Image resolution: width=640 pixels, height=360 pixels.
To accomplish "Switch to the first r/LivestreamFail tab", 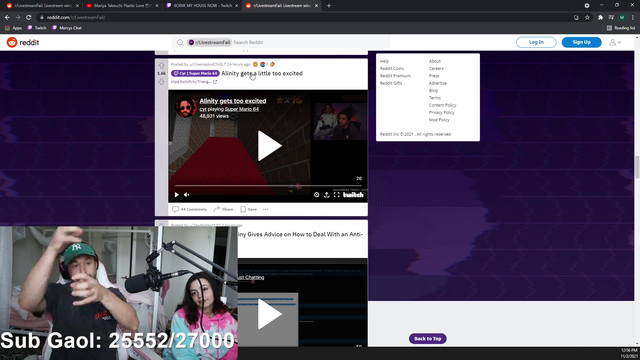I will pos(42,6).
